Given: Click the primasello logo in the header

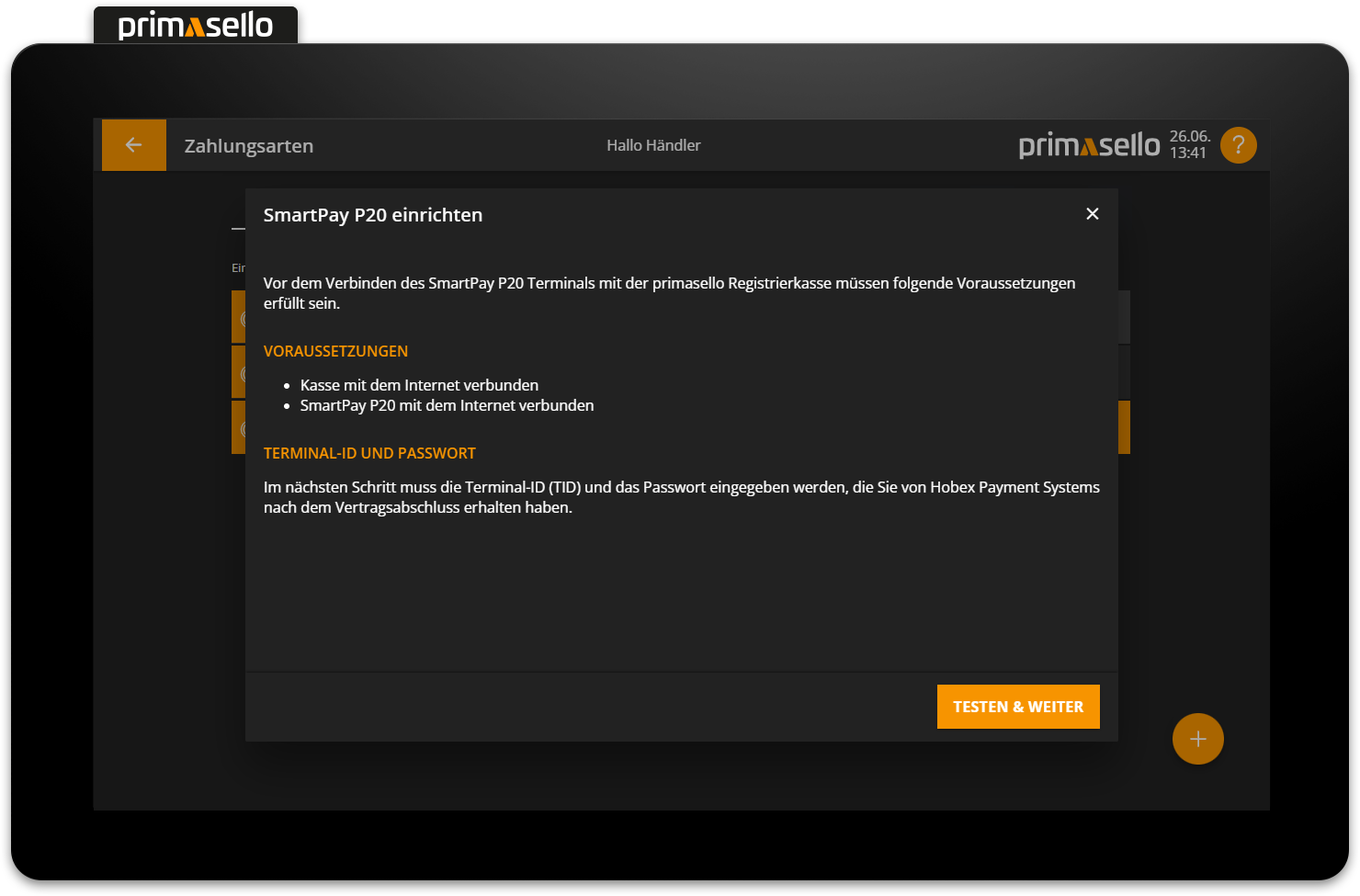Looking at the screenshot, I should 1089,144.
